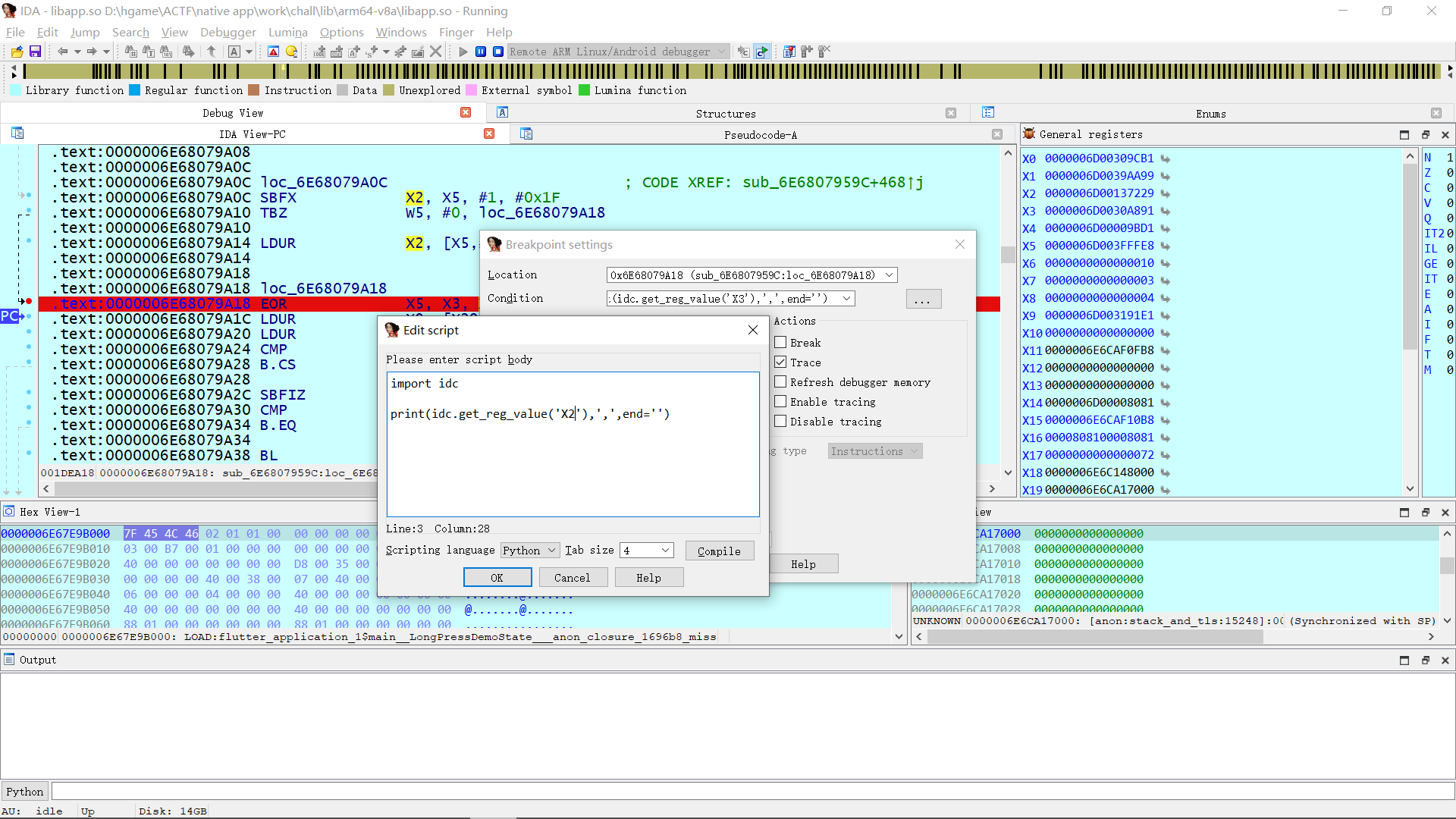Save the database using toolbar icon
The height and width of the screenshot is (819, 1456).
pos(35,52)
